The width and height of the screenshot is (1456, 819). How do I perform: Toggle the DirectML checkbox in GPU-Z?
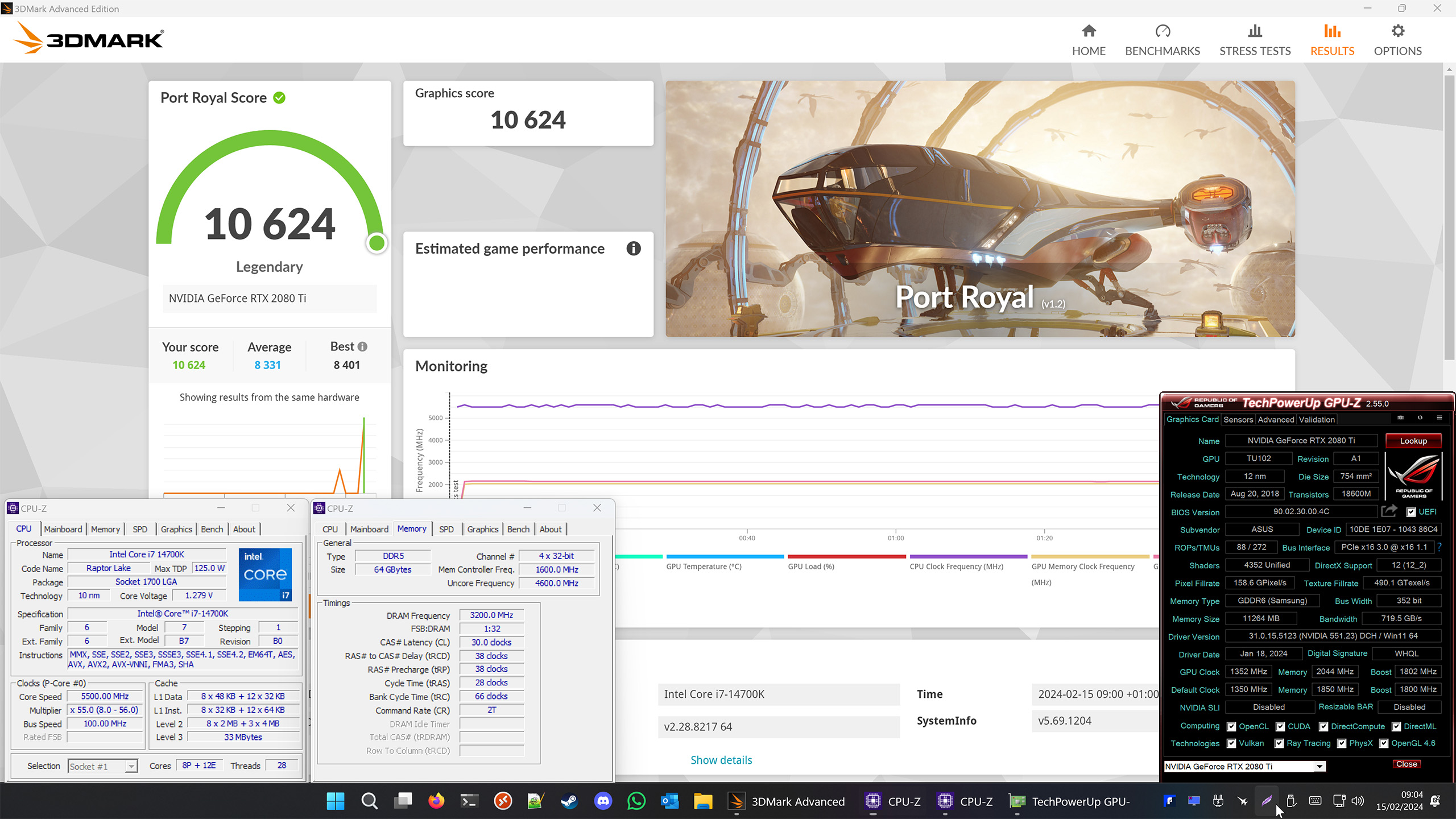[x=1396, y=726]
